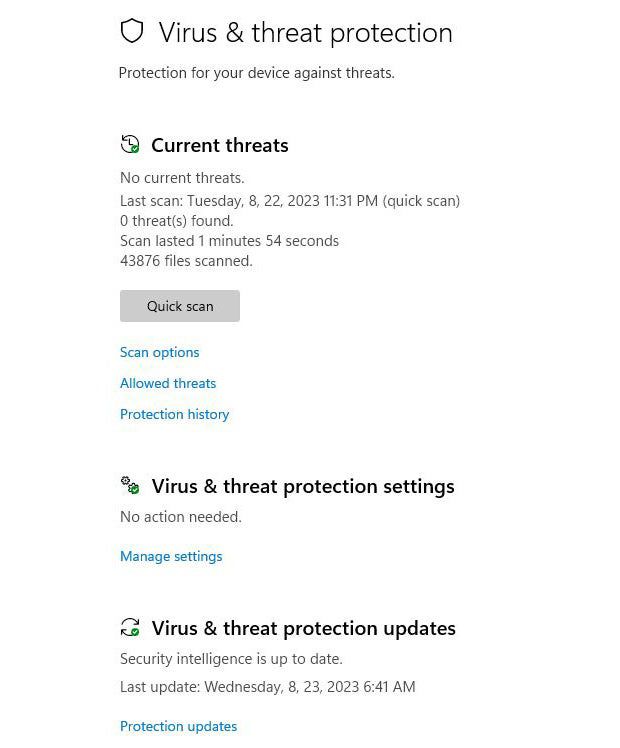The image size is (620, 748).
Task: Click the shield icon beside the page title
Action: [x=132, y=32]
